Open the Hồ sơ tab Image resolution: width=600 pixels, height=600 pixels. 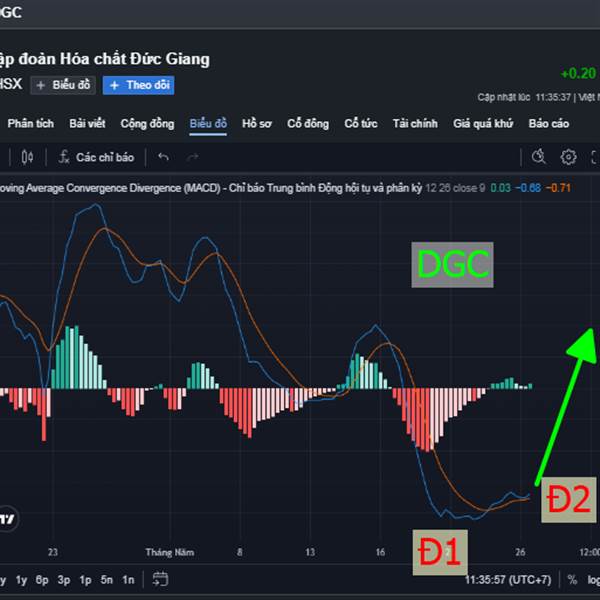pyautogui.click(x=257, y=124)
